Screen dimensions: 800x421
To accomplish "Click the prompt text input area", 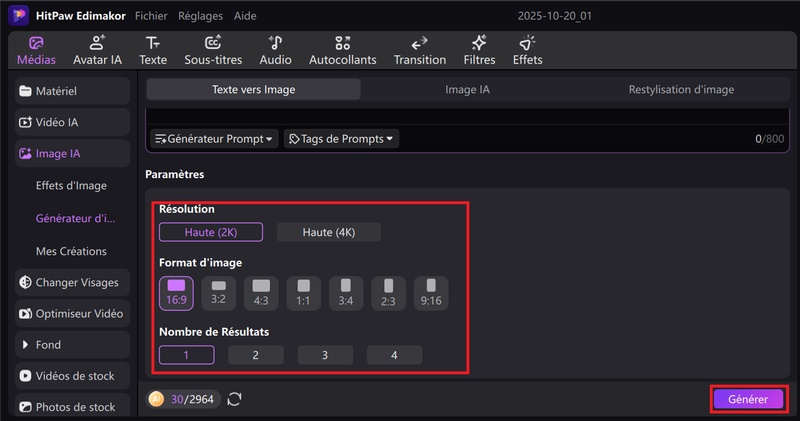I will [x=460, y=115].
